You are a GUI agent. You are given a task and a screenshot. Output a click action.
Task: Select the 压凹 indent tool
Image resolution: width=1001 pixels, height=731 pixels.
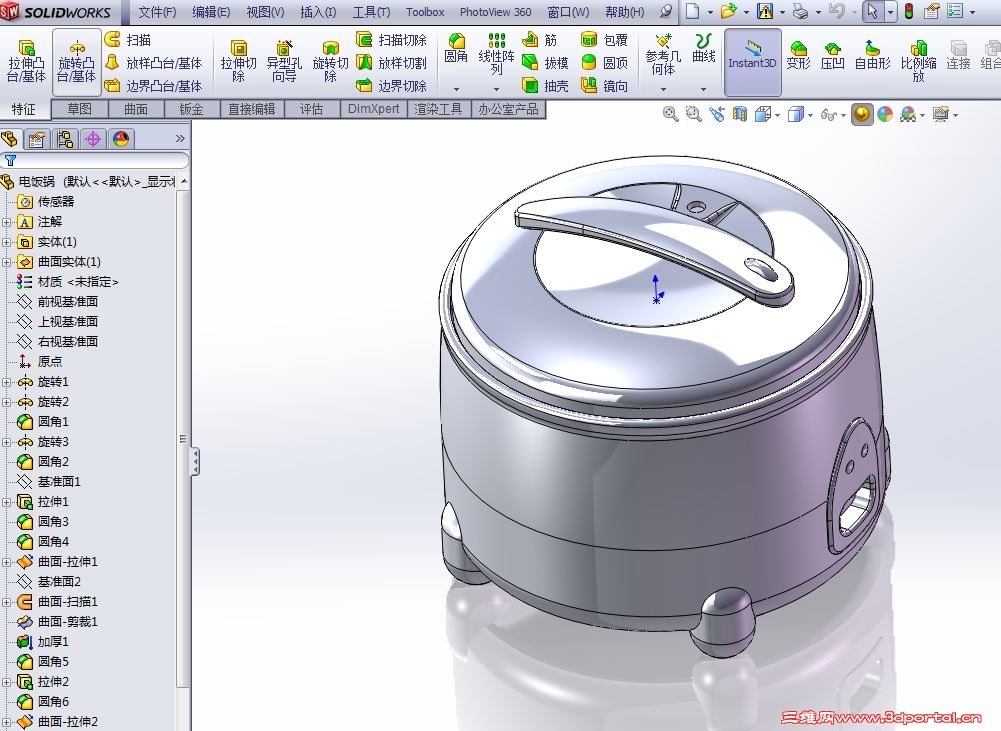coord(832,54)
